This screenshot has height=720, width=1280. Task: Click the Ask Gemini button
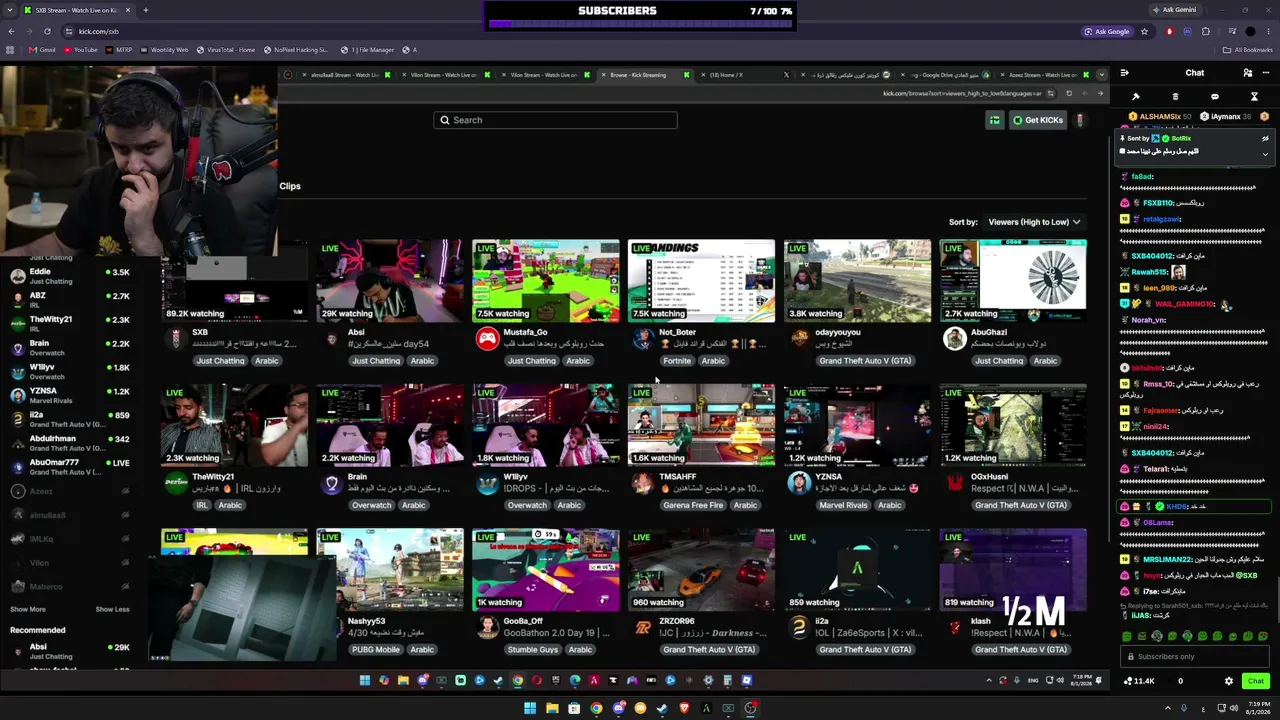(1174, 10)
